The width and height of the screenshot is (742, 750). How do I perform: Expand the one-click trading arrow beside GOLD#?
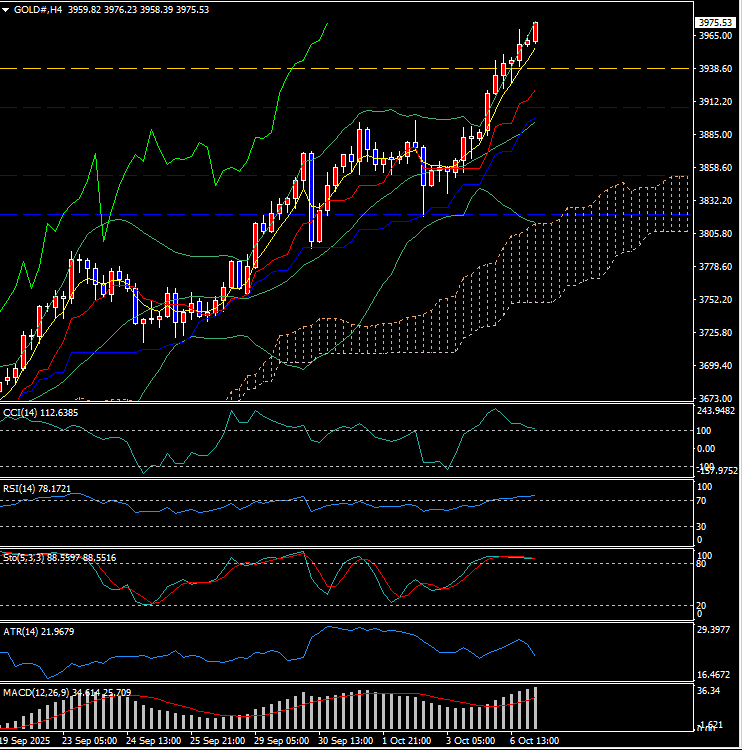pyautogui.click(x=7, y=10)
